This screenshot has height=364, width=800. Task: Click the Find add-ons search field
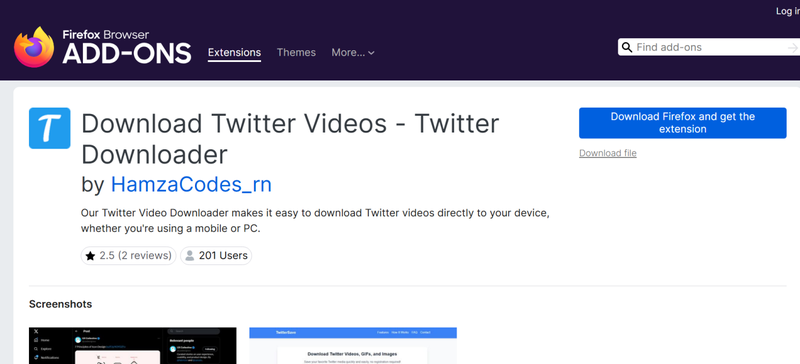(x=710, y=47)
